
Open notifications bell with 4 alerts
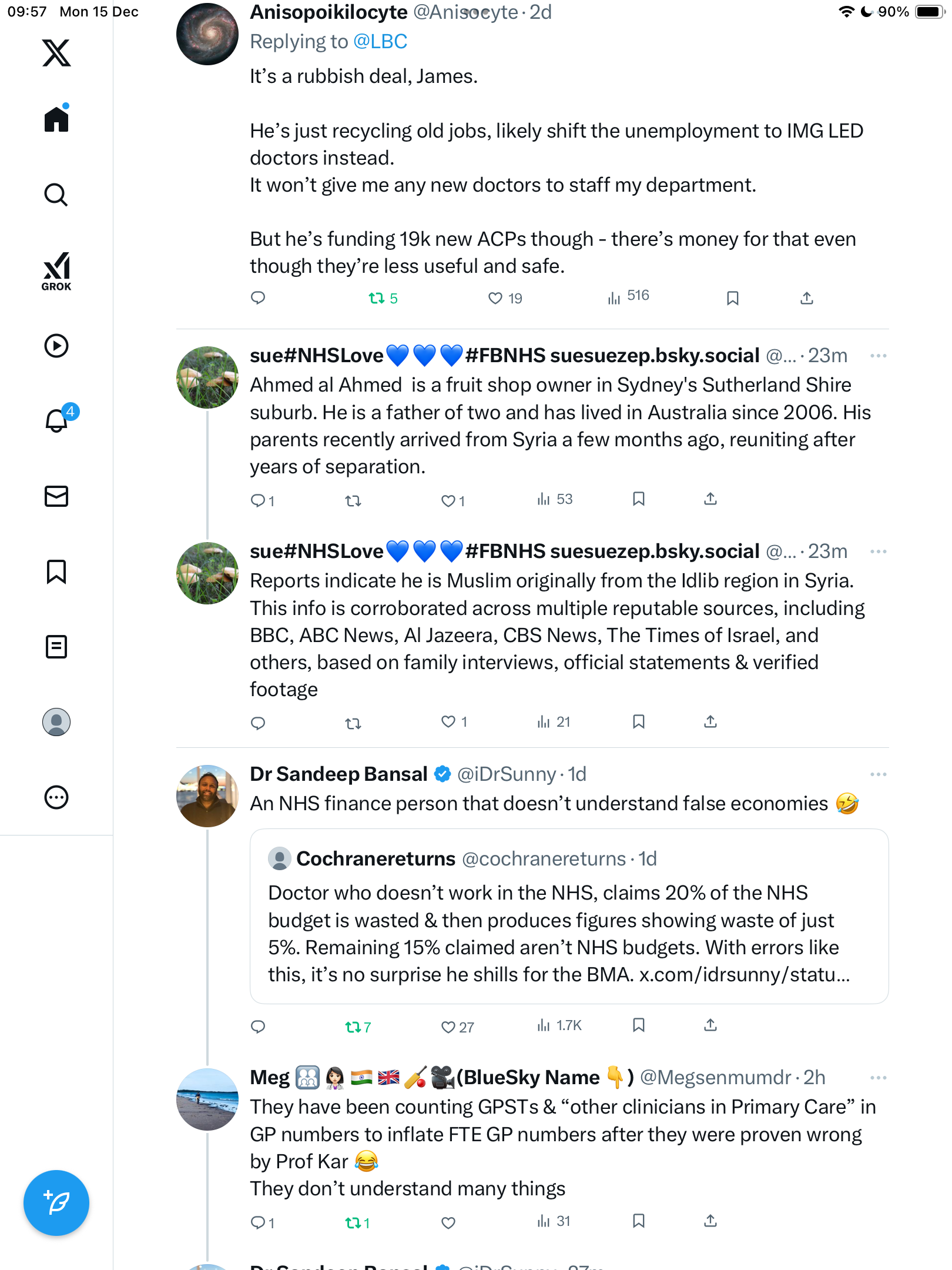(x=57, y=420)
